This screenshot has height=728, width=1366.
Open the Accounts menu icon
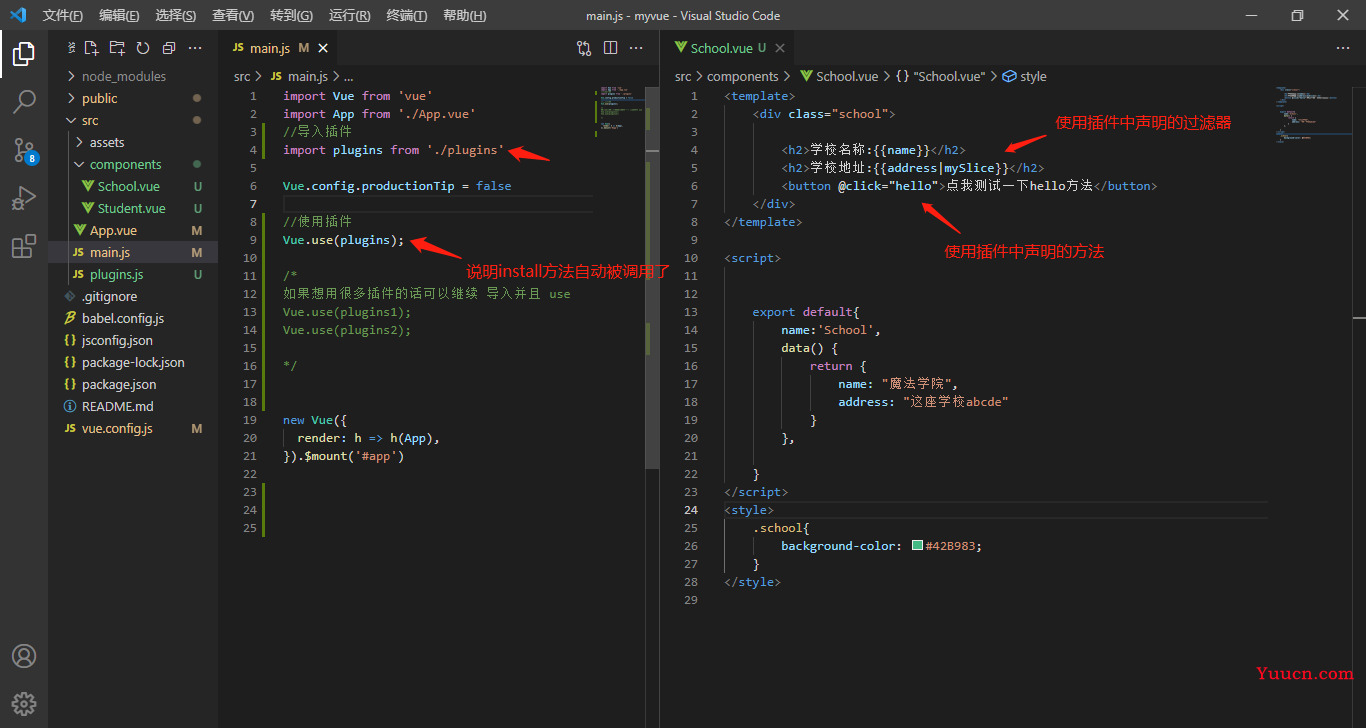24,656
